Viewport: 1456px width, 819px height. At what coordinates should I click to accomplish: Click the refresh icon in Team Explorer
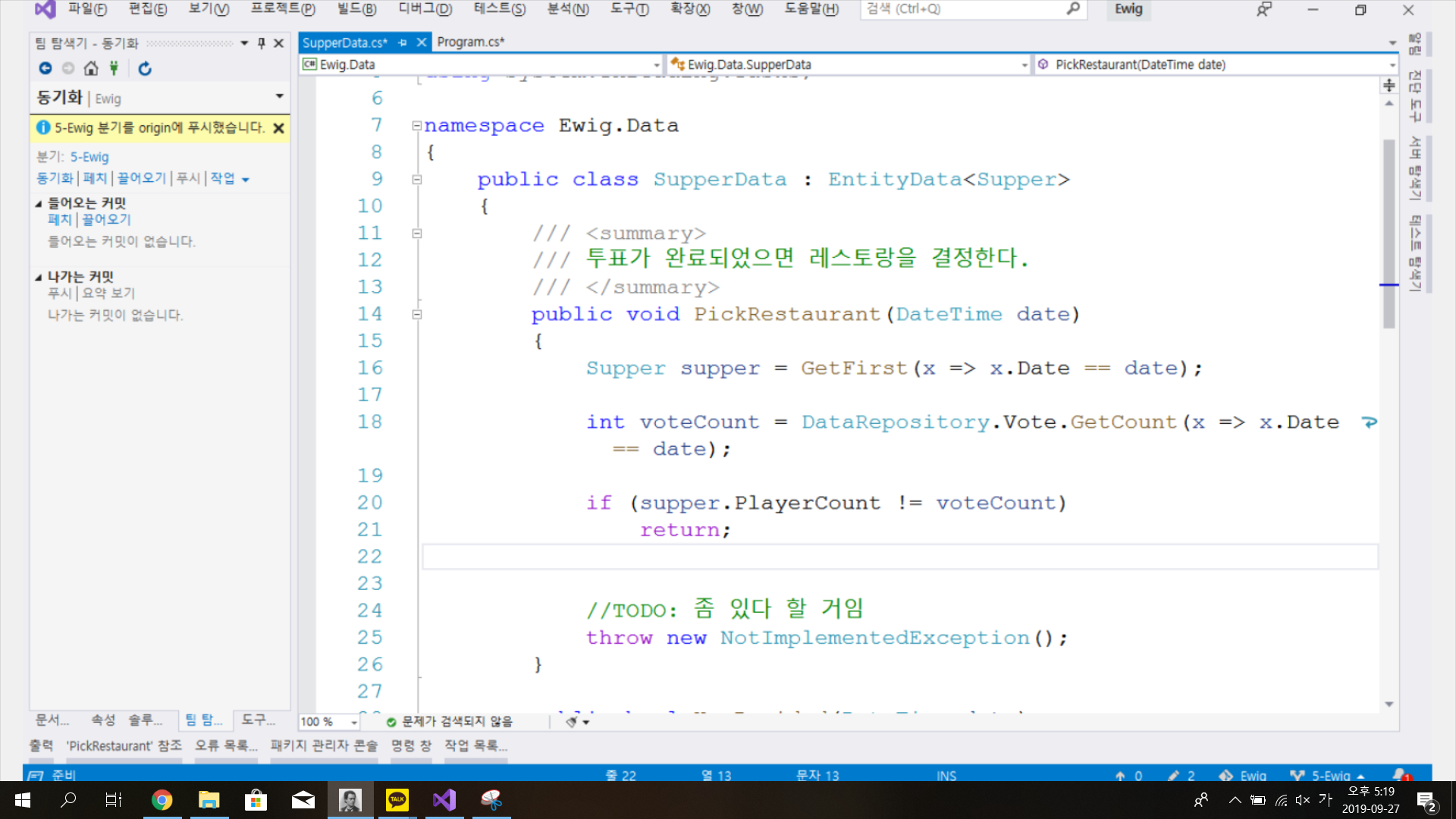[x=145, y=68]
